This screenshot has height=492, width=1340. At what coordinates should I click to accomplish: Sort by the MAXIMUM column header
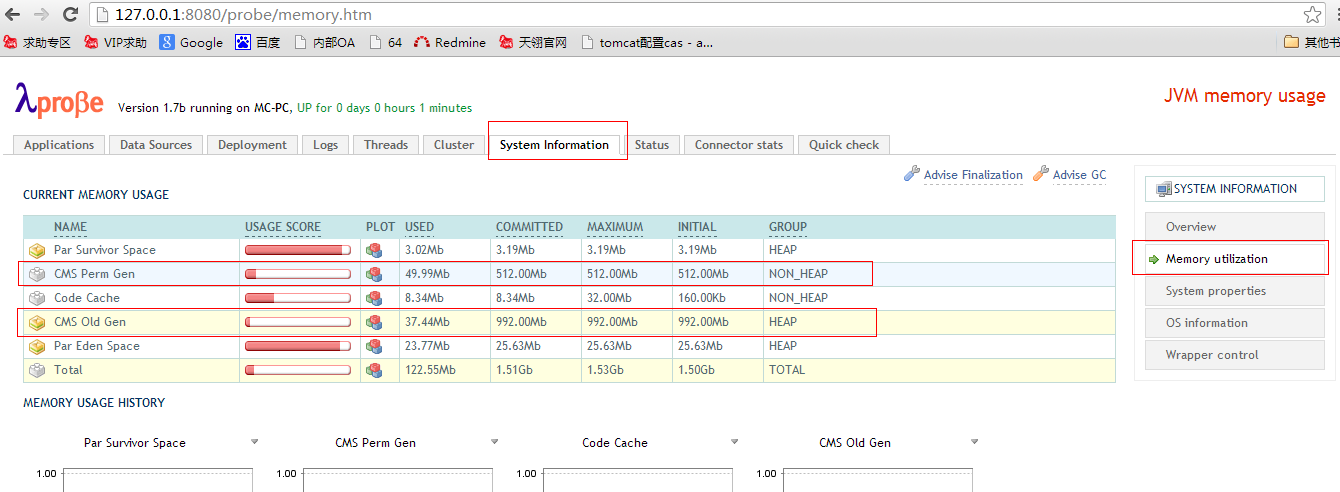(615, 227)
